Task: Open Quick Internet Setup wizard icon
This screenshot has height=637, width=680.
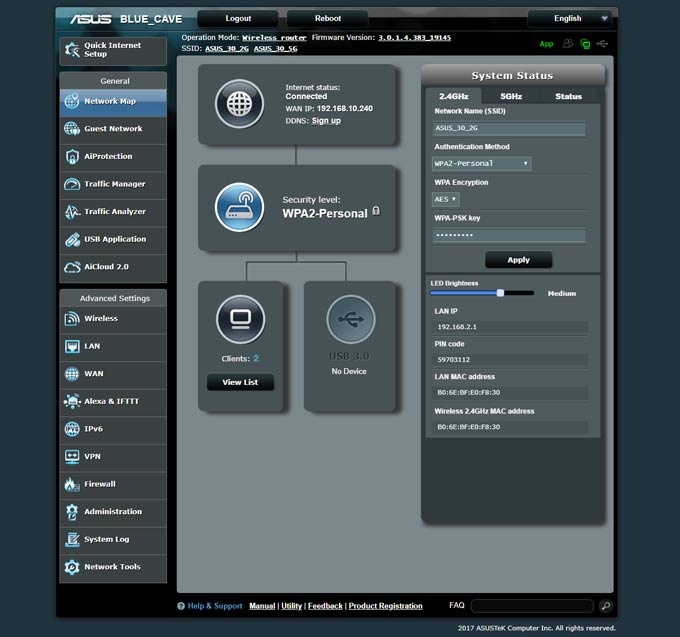Action: tap(72, 49)
